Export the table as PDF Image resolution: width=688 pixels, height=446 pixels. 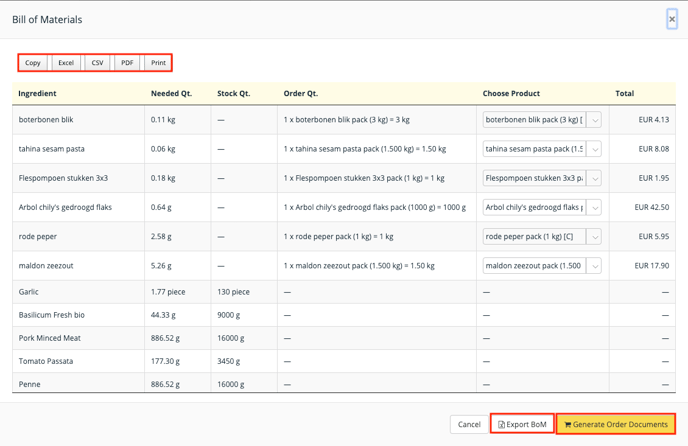click(127, 63)
